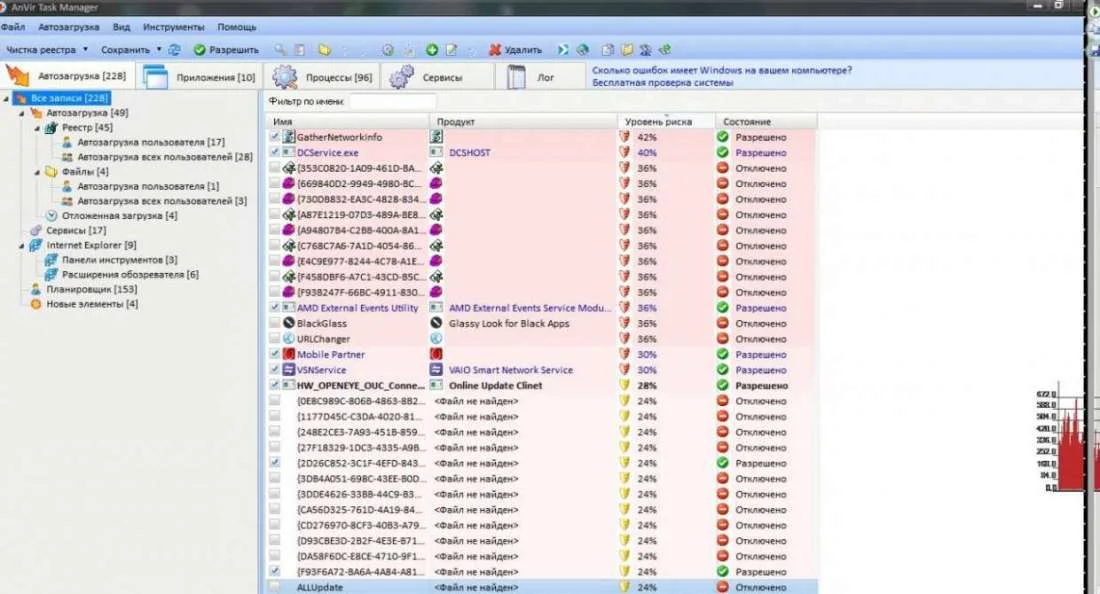Screen dimensions: 1100x594
Task: Sort by the Состояние column header
Action: click(766, 121)
